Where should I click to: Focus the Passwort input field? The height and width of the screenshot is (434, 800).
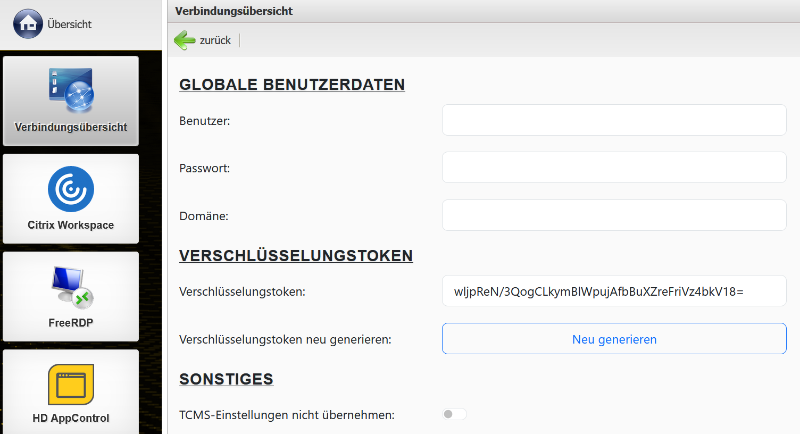pyautogui.click(x=614, y=167)
